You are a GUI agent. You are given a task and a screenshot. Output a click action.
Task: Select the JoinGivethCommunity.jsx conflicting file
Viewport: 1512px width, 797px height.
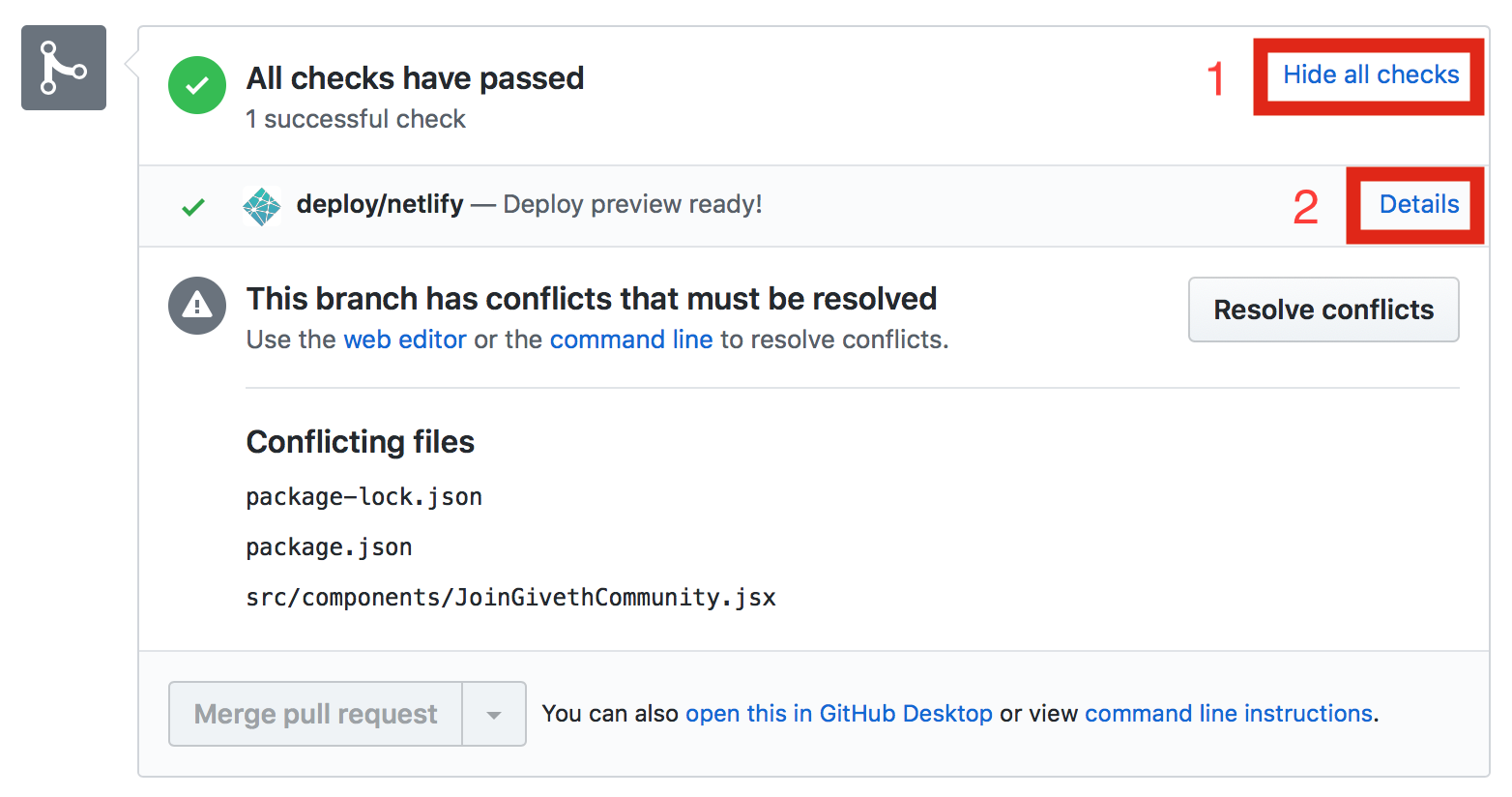click(510, 598)
